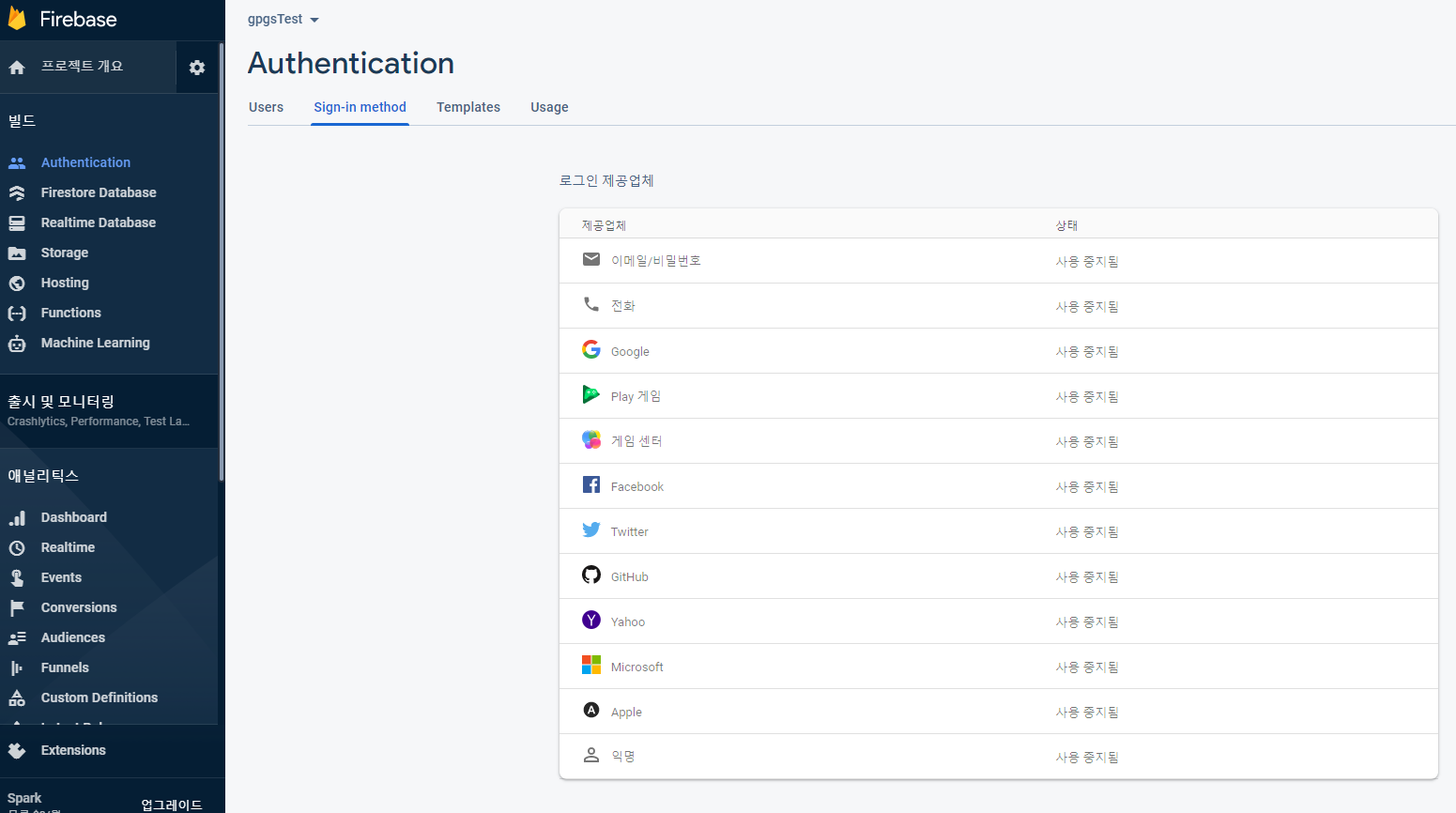Open the 익명 anonymous provider name

click(623, 757)
